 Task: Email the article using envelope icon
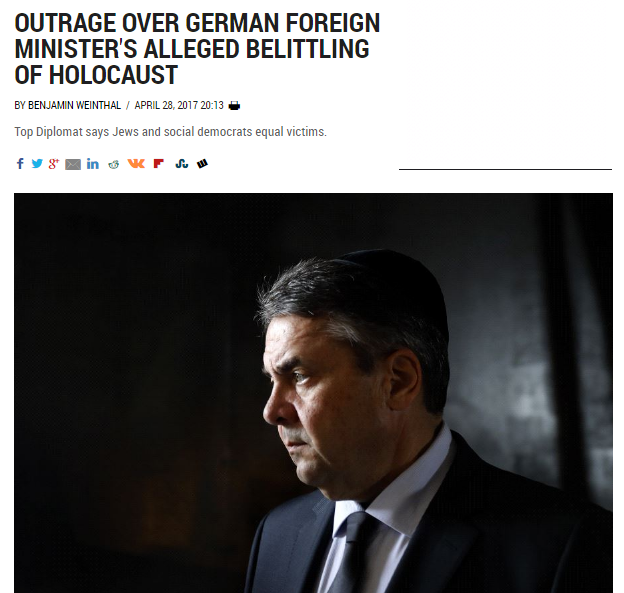(73, 164)
